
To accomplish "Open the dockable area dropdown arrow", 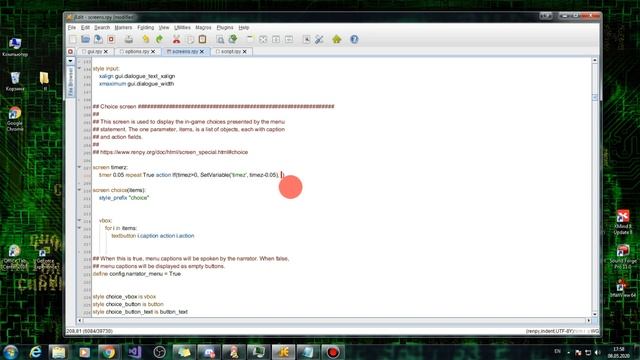I will [x=70, y=61].
